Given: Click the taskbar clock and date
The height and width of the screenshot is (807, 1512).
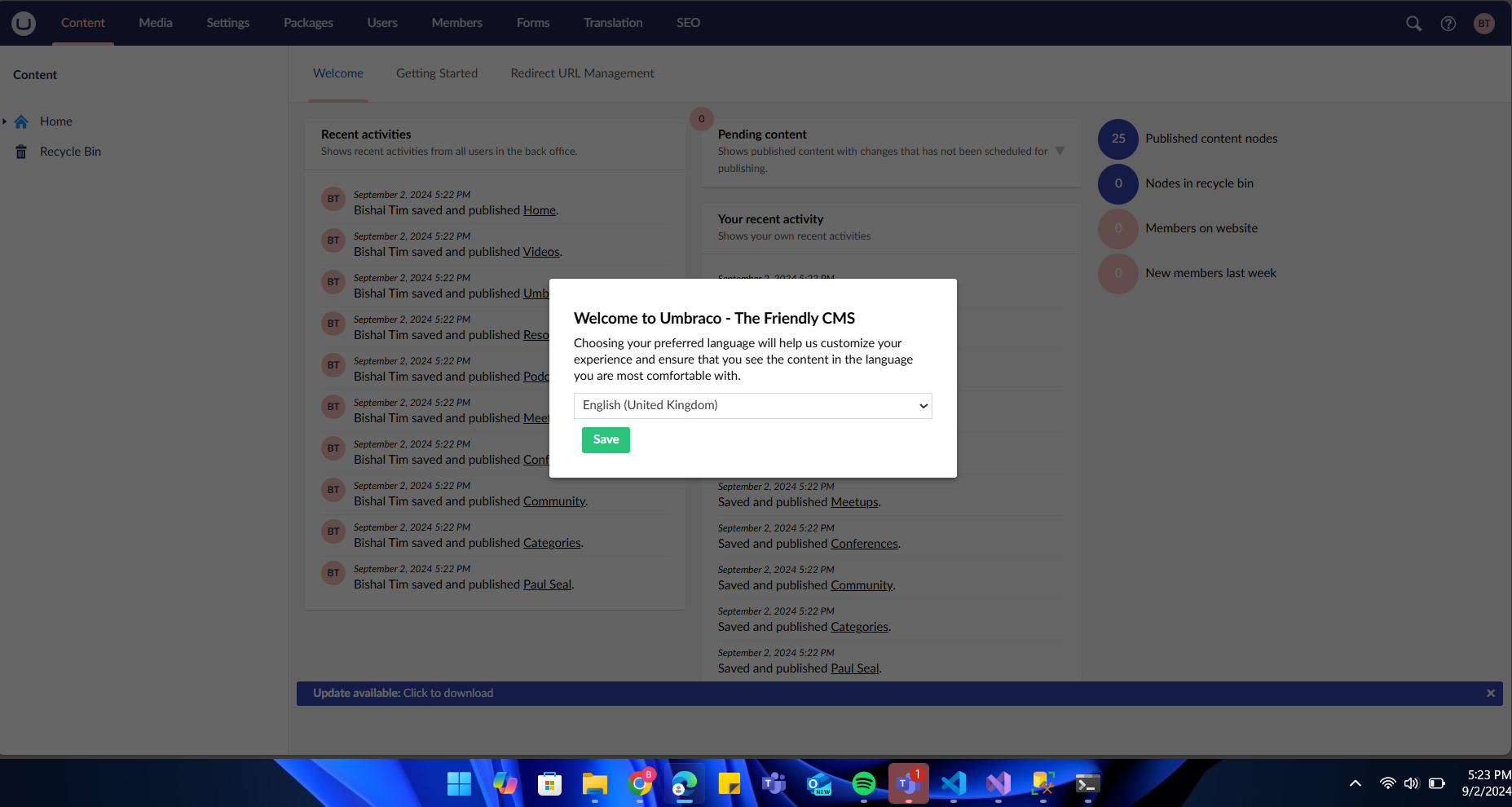Looking at the screenshot, I should coord(1488,783).
